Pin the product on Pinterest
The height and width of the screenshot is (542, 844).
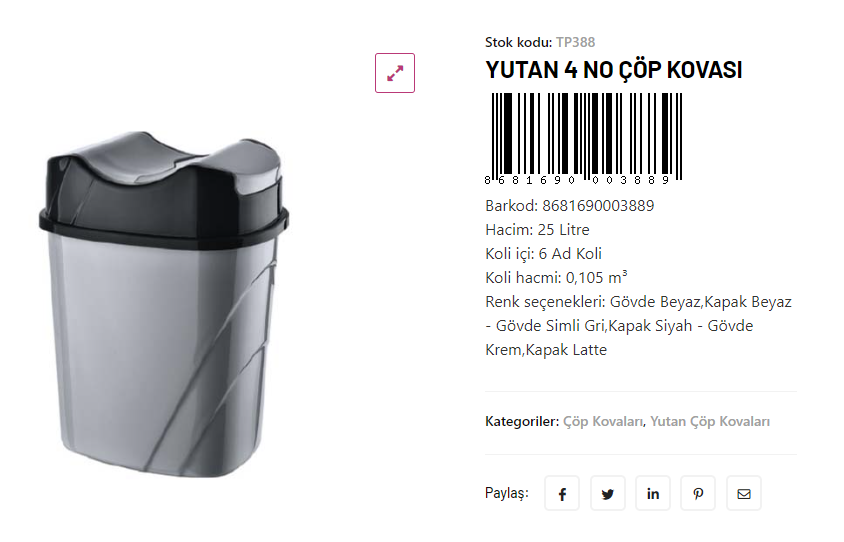[698, 492]
